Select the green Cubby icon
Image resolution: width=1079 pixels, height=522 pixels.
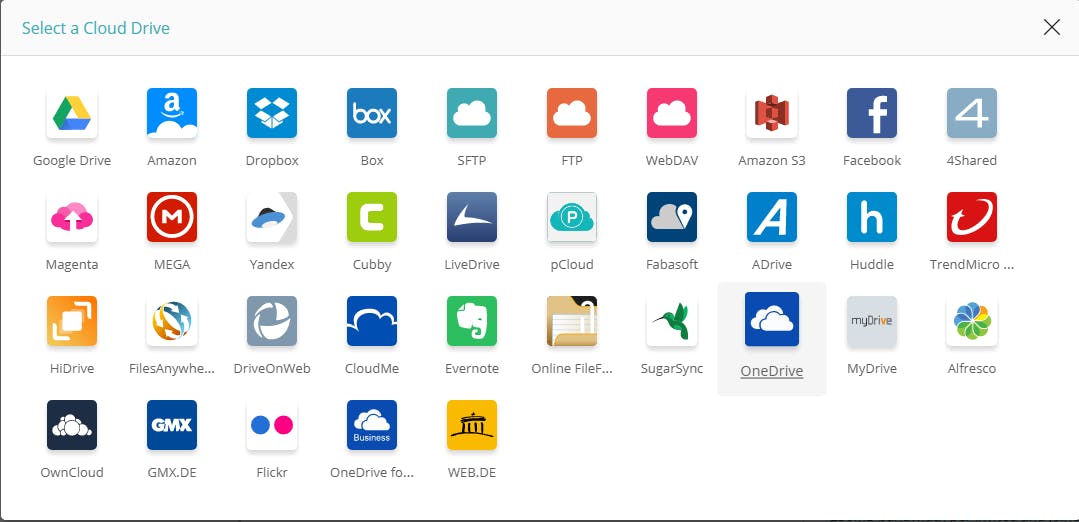tap(372, 217)
